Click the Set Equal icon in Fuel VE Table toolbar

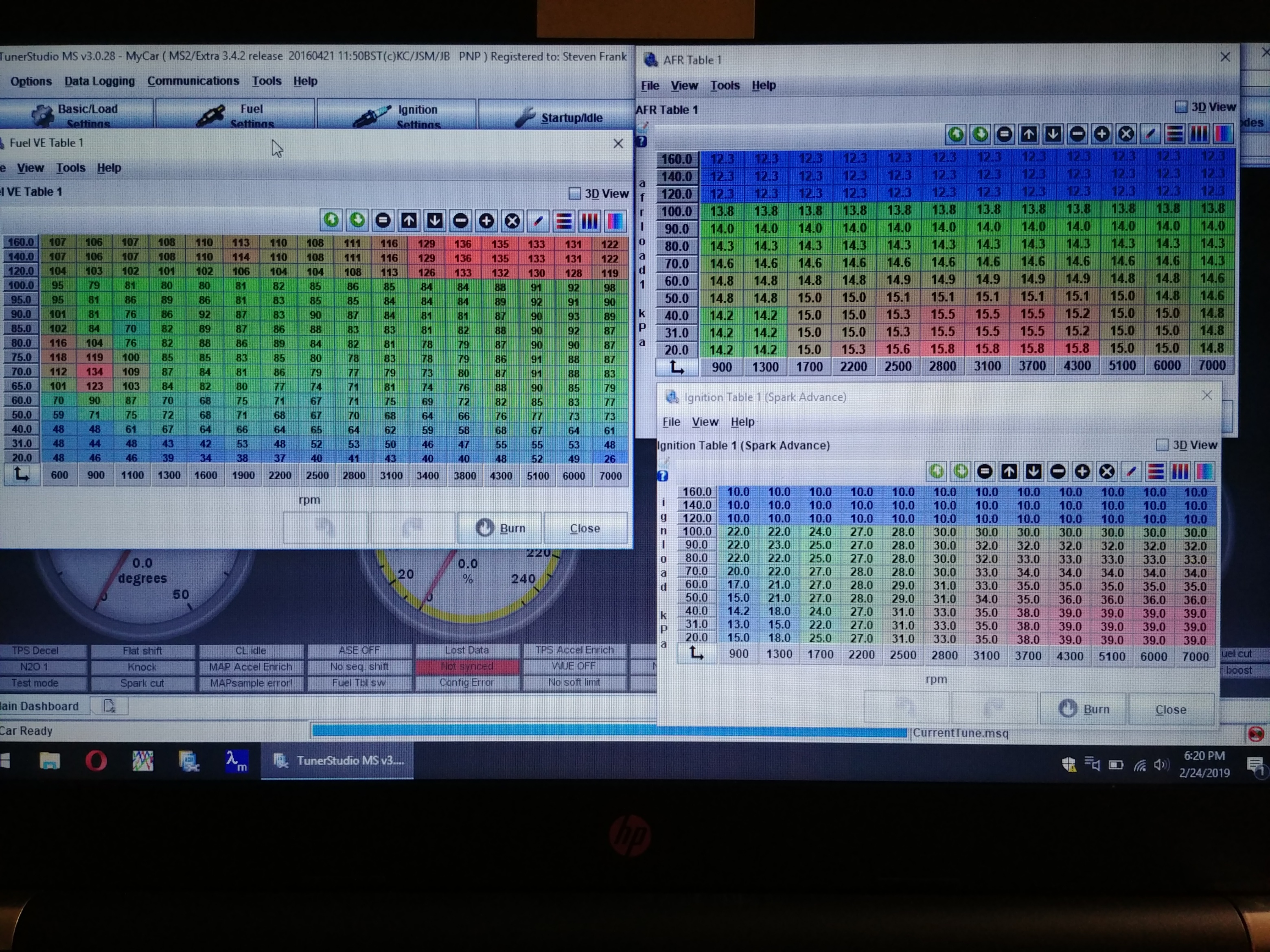point(383,221)
